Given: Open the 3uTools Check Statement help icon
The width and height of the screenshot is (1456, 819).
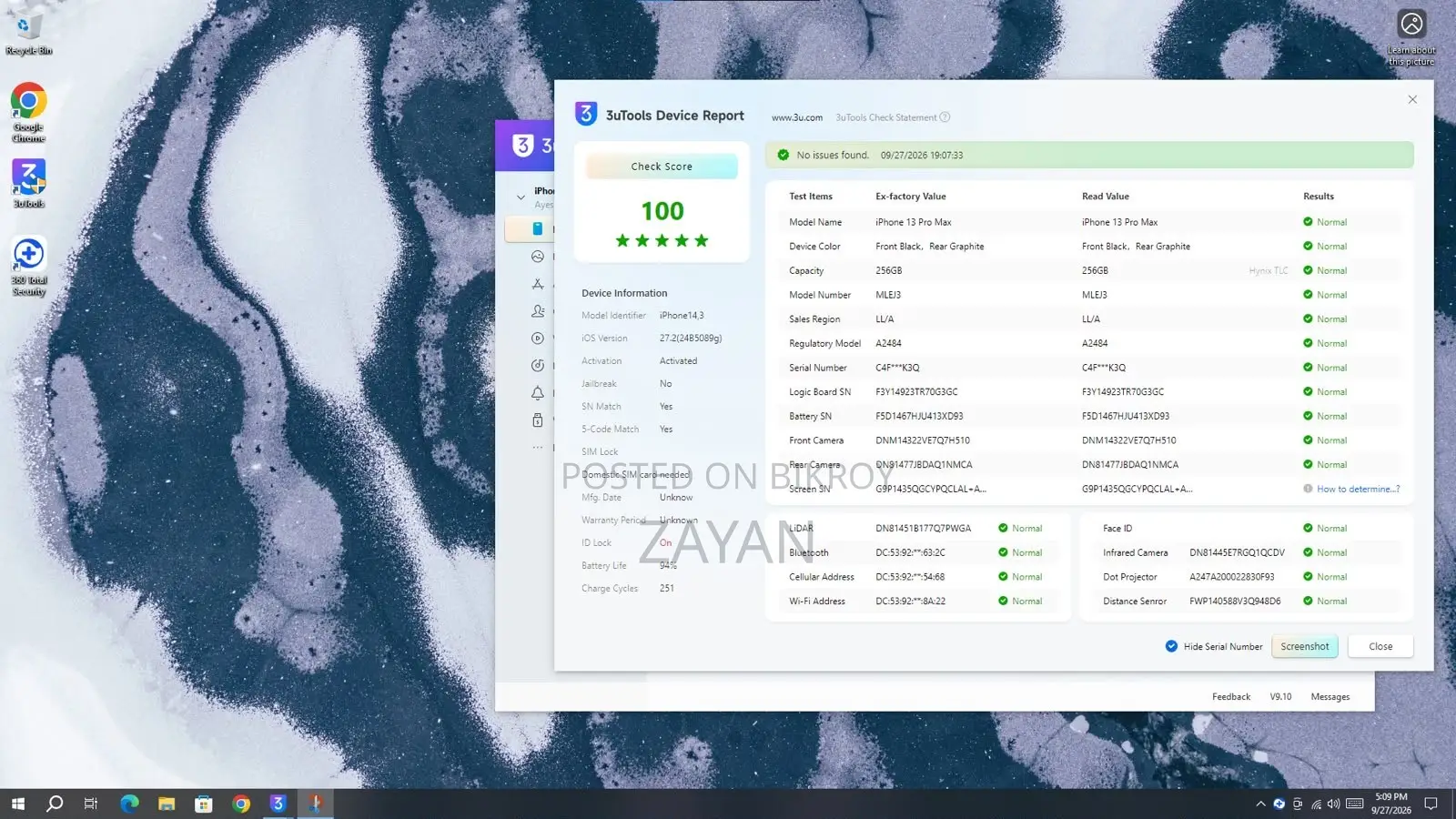Looking at the screenshot, I should tap(945, 117).
